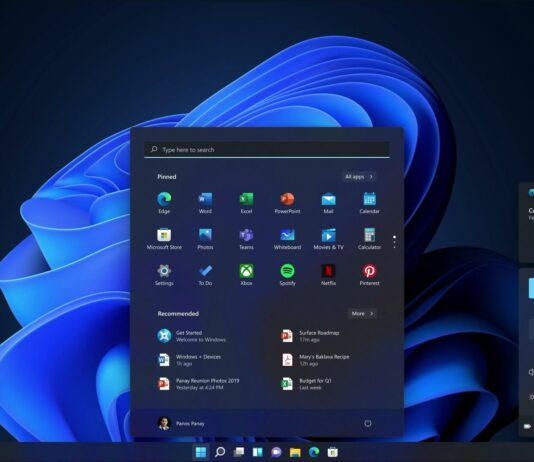Open Get Started welcome item
The width and height of the screenshot is (534, 462).
coord(191,336)
